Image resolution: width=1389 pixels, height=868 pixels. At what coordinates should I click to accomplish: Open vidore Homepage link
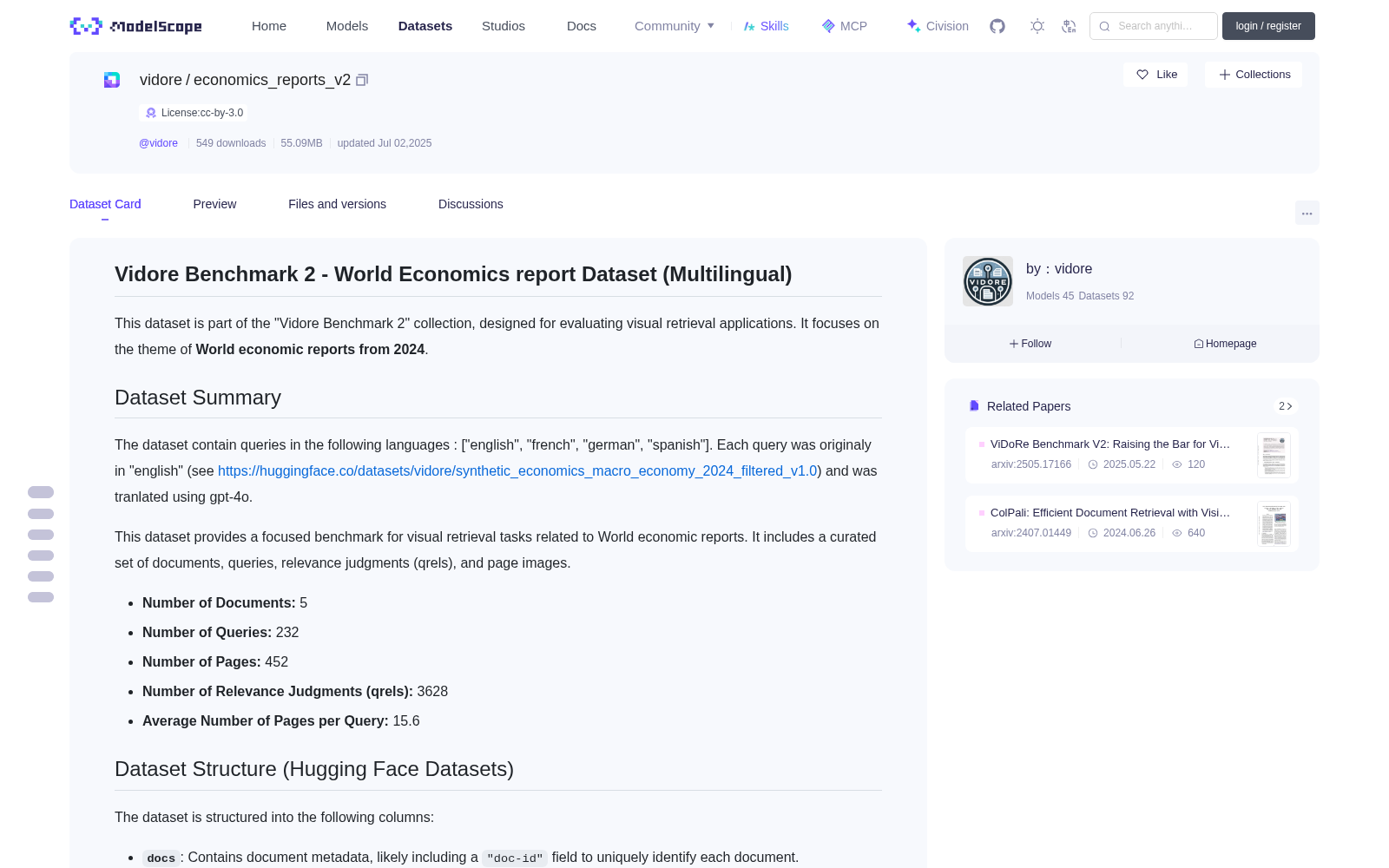[1225, 344]
